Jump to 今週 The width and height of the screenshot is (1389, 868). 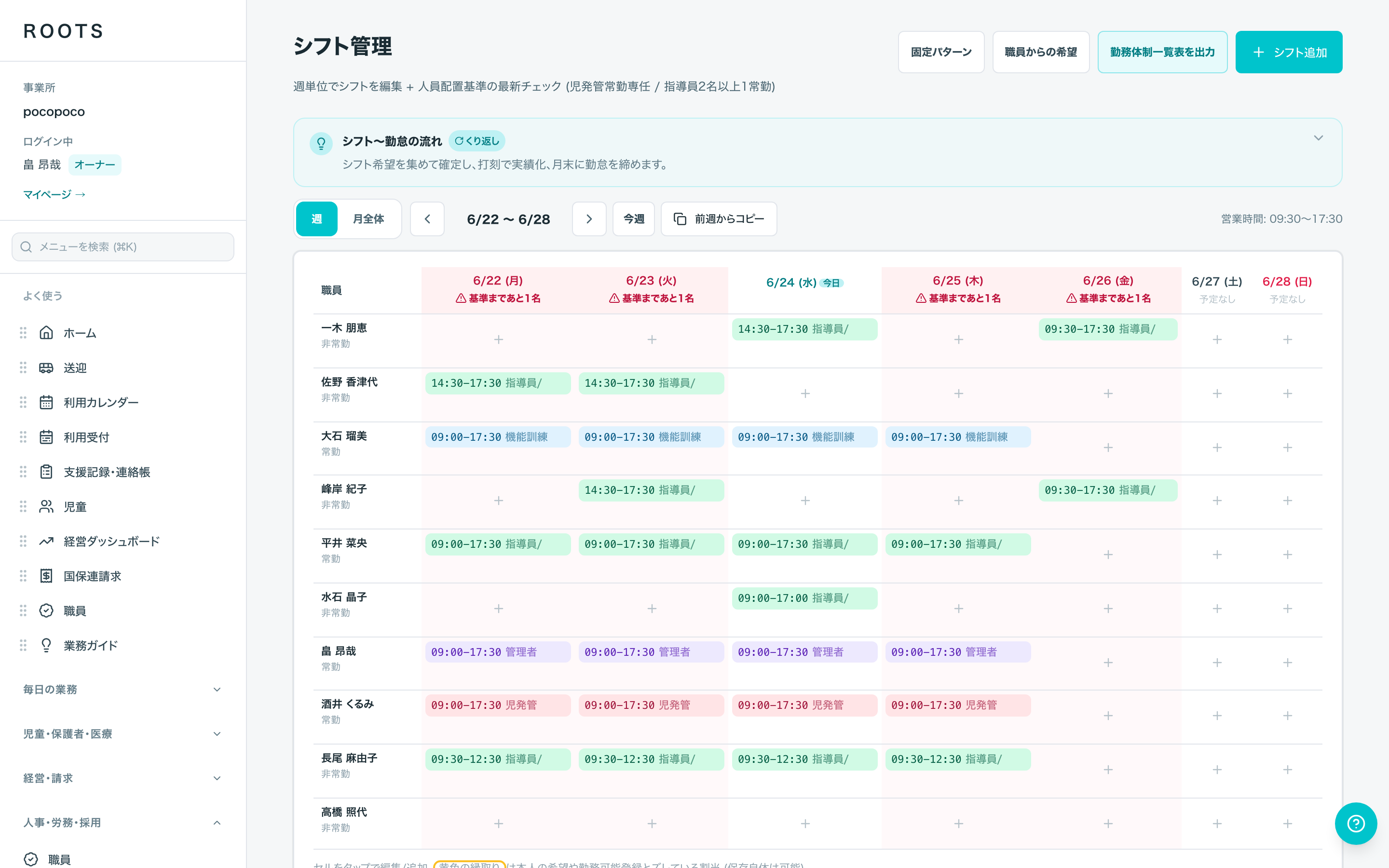[x=634, y=219]
